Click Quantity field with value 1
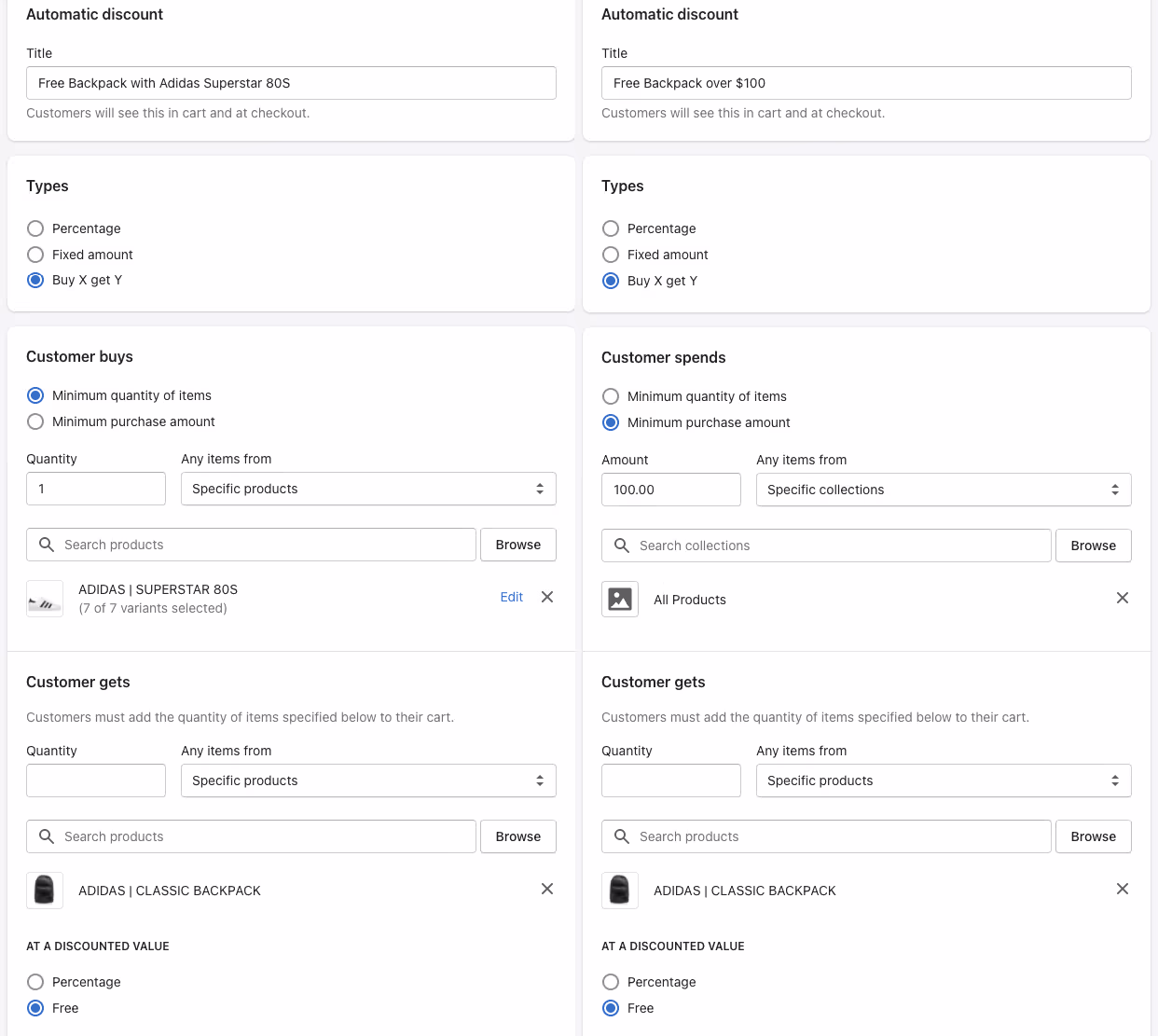The height and width of the screenshot is (1036, 1158). (x=96, y=489)
